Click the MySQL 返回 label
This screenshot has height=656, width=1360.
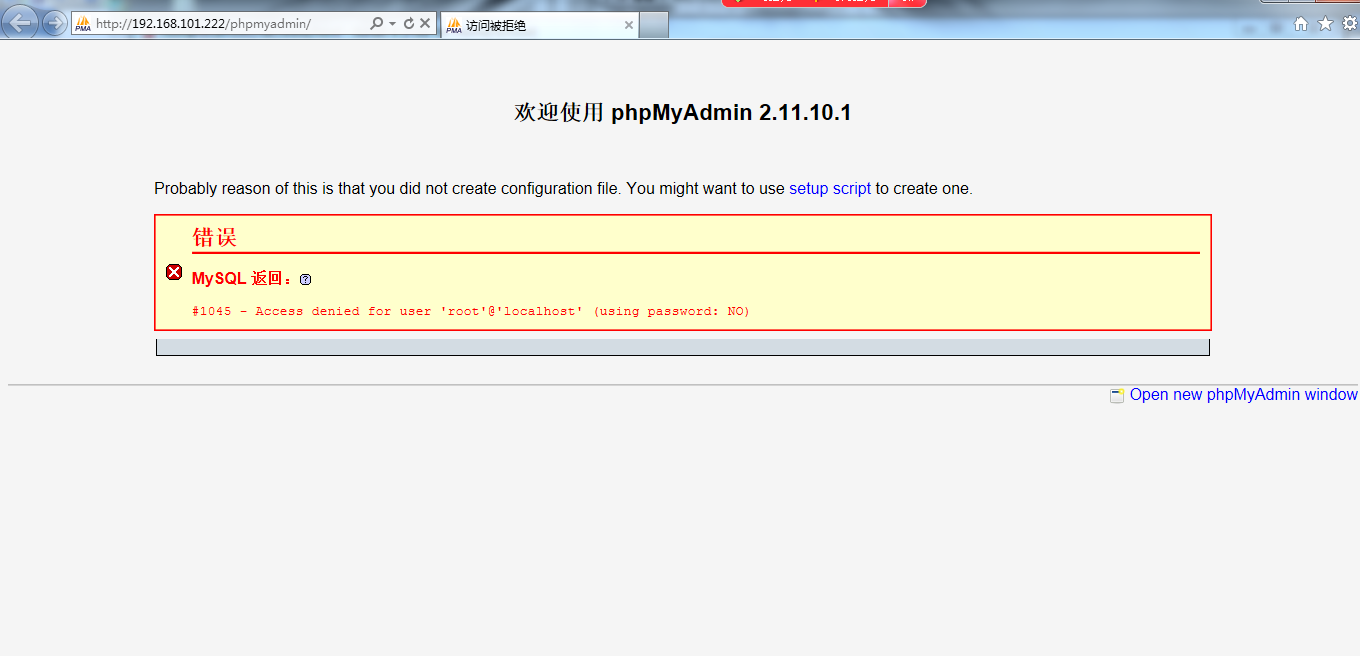(243, 279)
